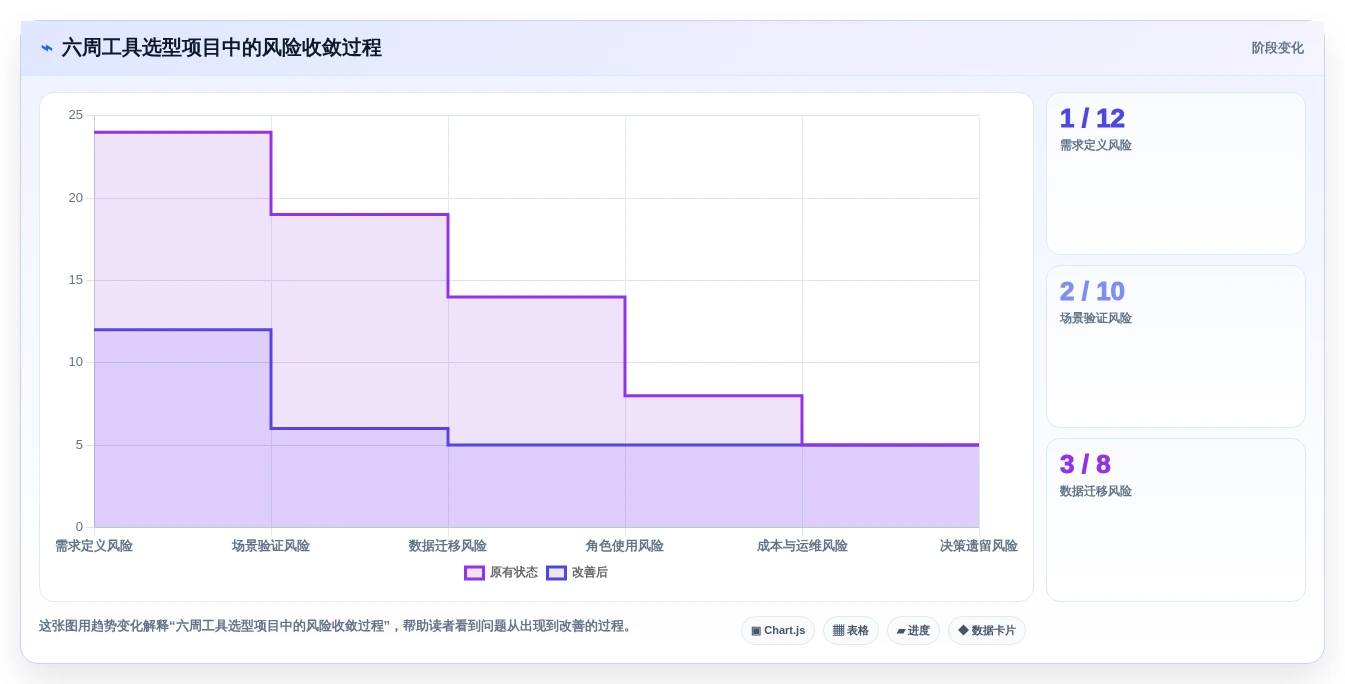
Task: Open the 2 / 10 场景验证风险 card
Action: (x=1176, y=347)
